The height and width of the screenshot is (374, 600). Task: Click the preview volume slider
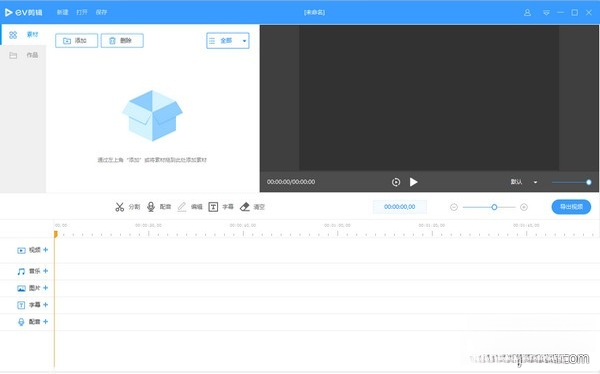click(x=572, y=182)
